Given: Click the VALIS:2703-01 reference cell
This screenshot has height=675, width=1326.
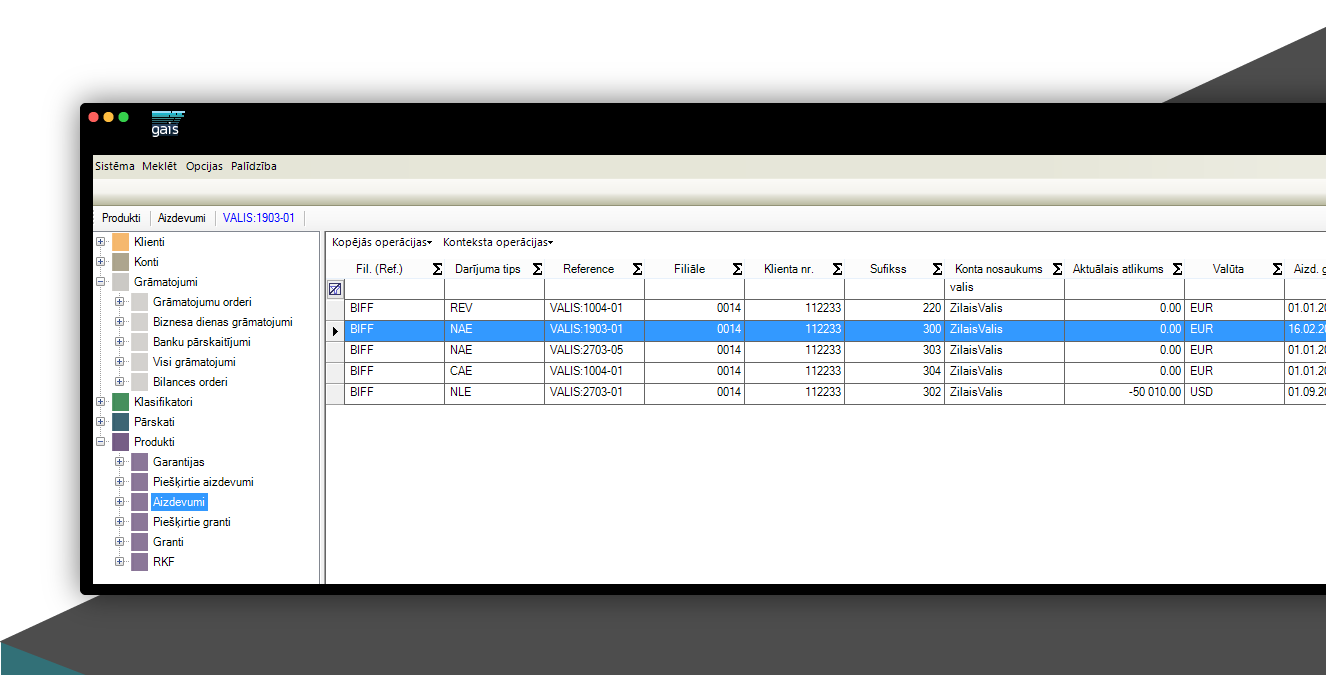Looking at the screenshot, I should 594,393.
